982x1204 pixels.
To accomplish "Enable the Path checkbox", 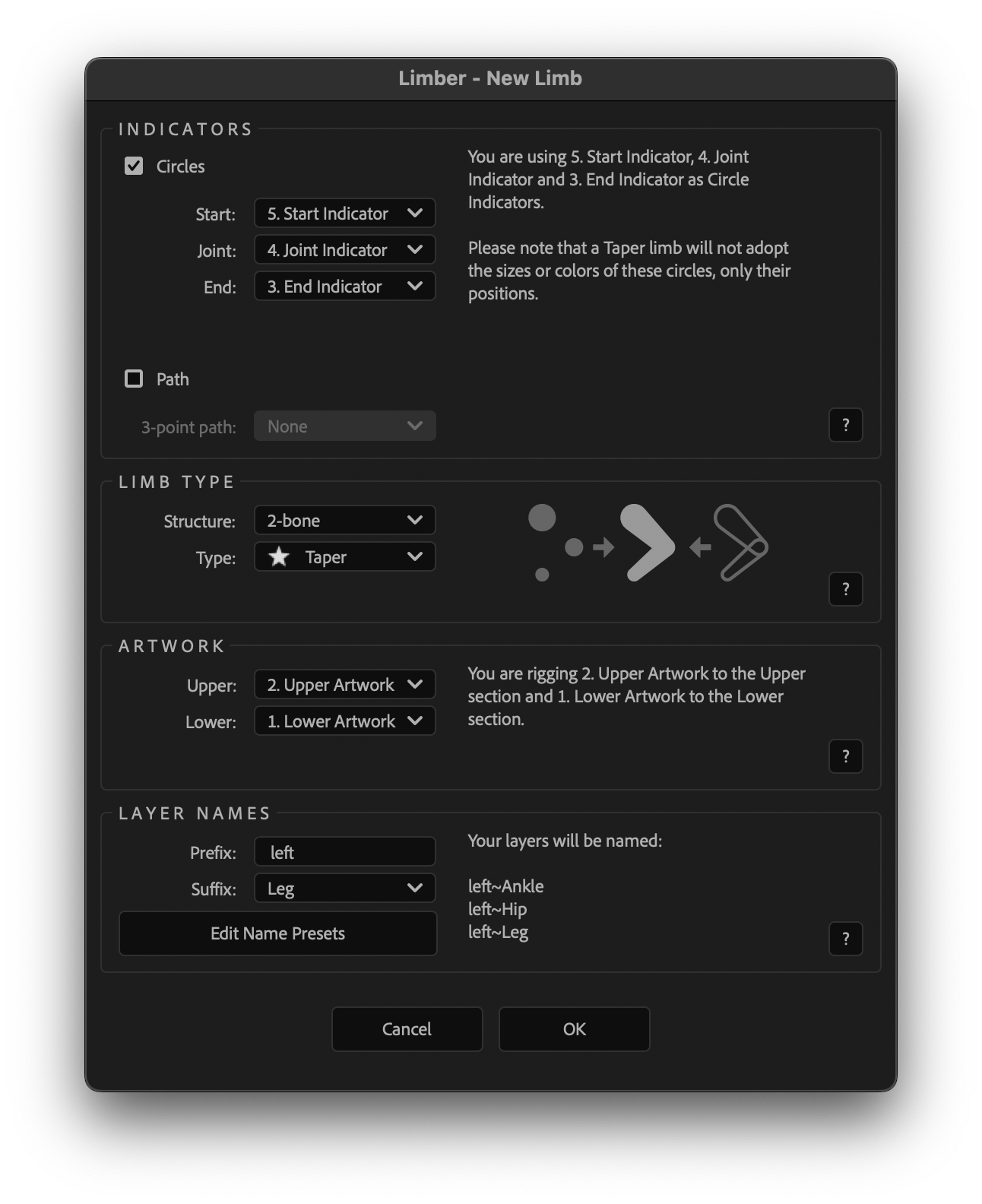I will coord(134,379).
